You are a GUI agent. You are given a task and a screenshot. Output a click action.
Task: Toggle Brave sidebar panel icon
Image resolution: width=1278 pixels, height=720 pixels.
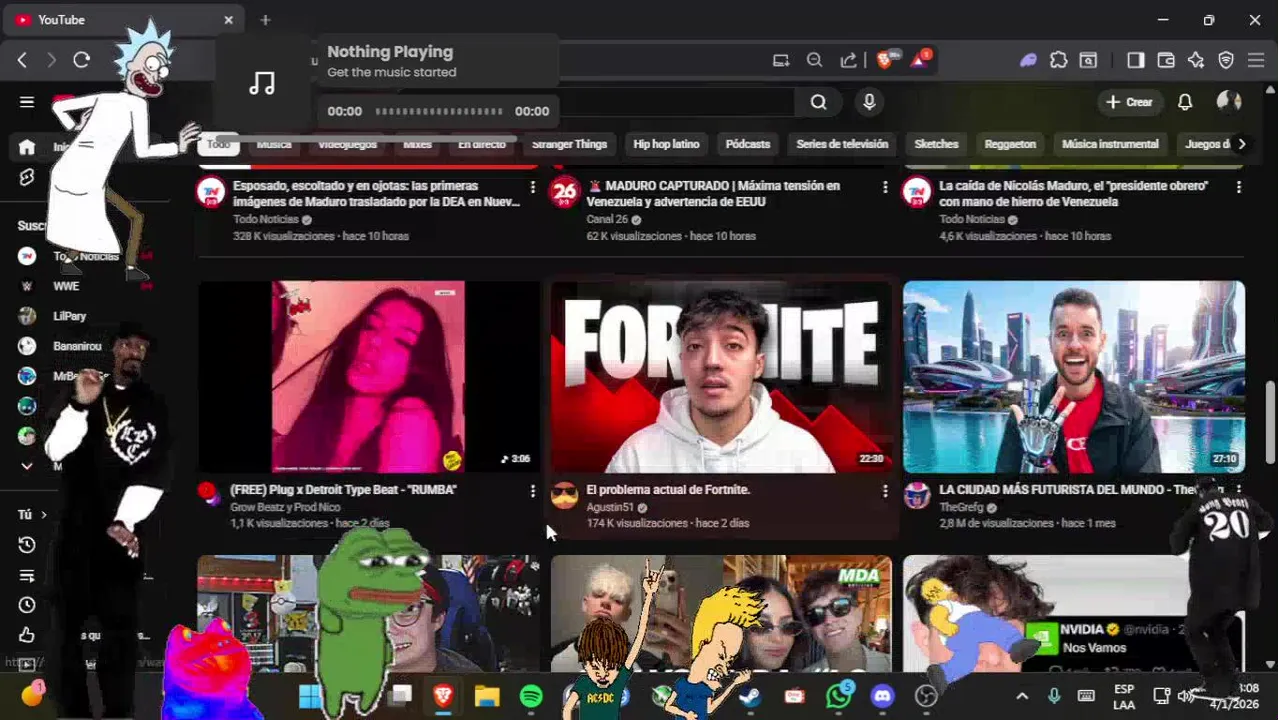pos(1135,60)
